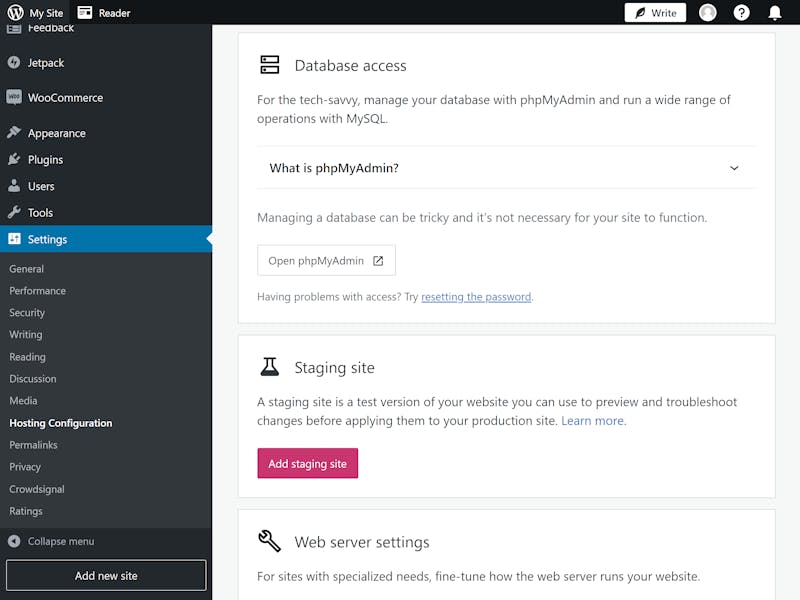This screenshot has width=800, height=600.
Task: Click the chevron beside What is phpMyAdmin
Action: point(734,168)
